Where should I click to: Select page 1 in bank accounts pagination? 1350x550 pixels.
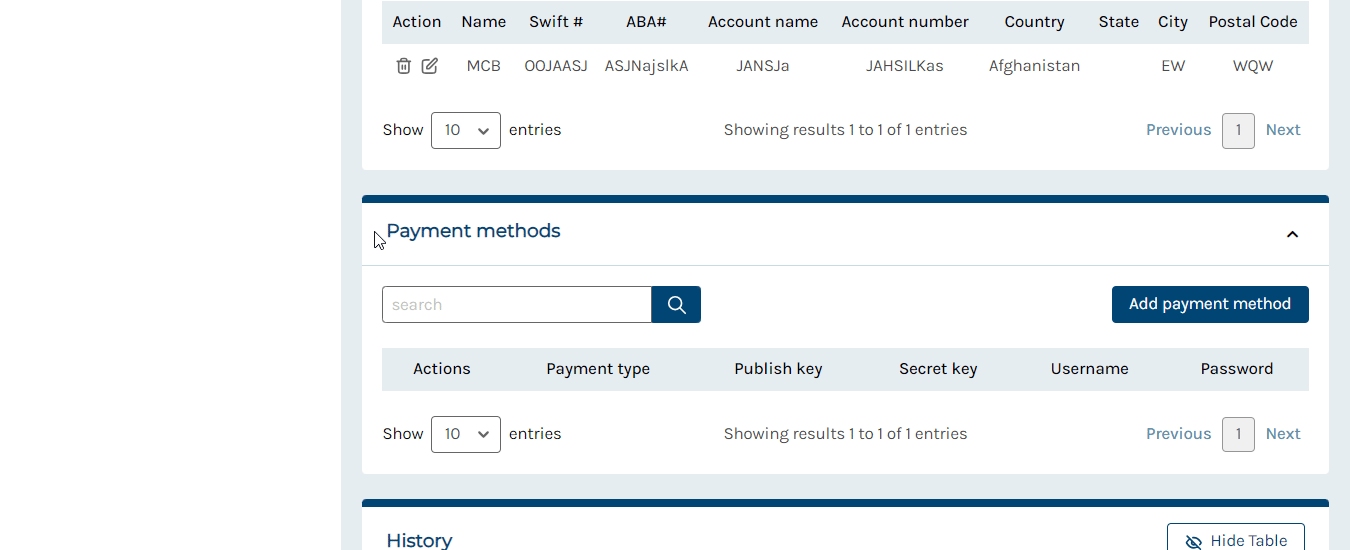1238,130
